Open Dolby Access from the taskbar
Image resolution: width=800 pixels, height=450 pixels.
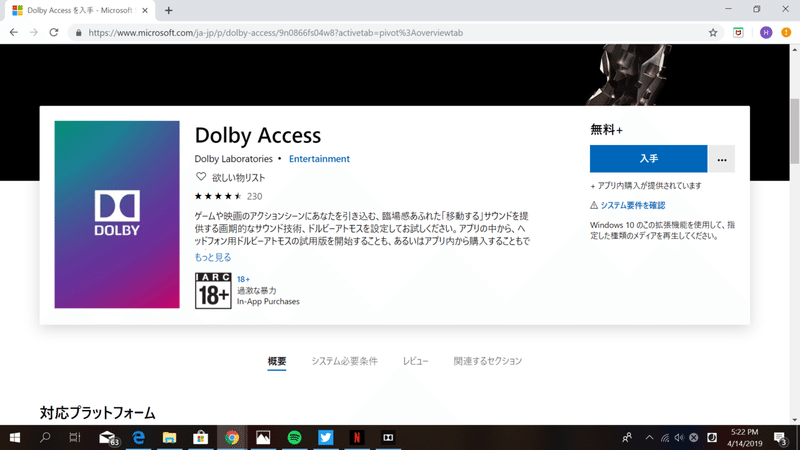point(388,437)
